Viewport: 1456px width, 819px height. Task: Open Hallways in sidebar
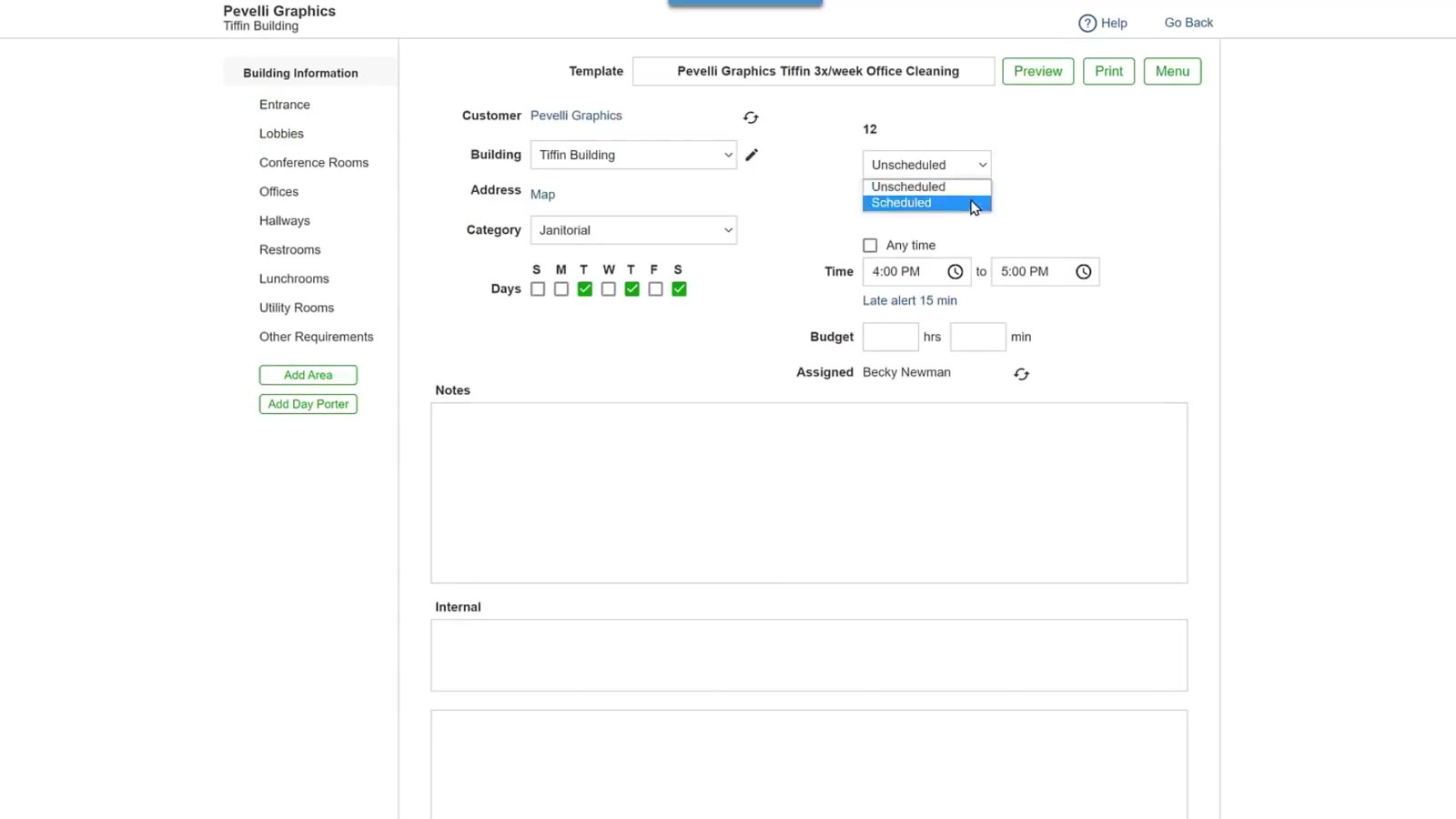point(285,221)
